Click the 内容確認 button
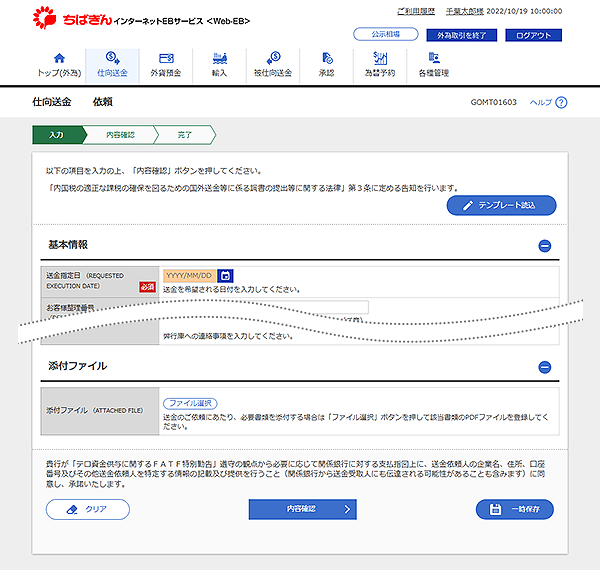600x570 pixels. (302, 509)
